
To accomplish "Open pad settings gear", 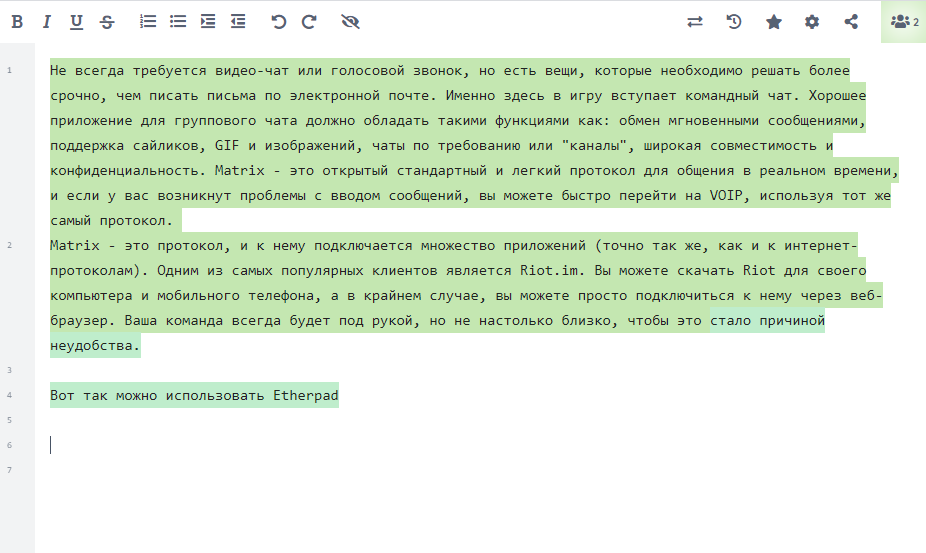I will click(x=812, y=22).
